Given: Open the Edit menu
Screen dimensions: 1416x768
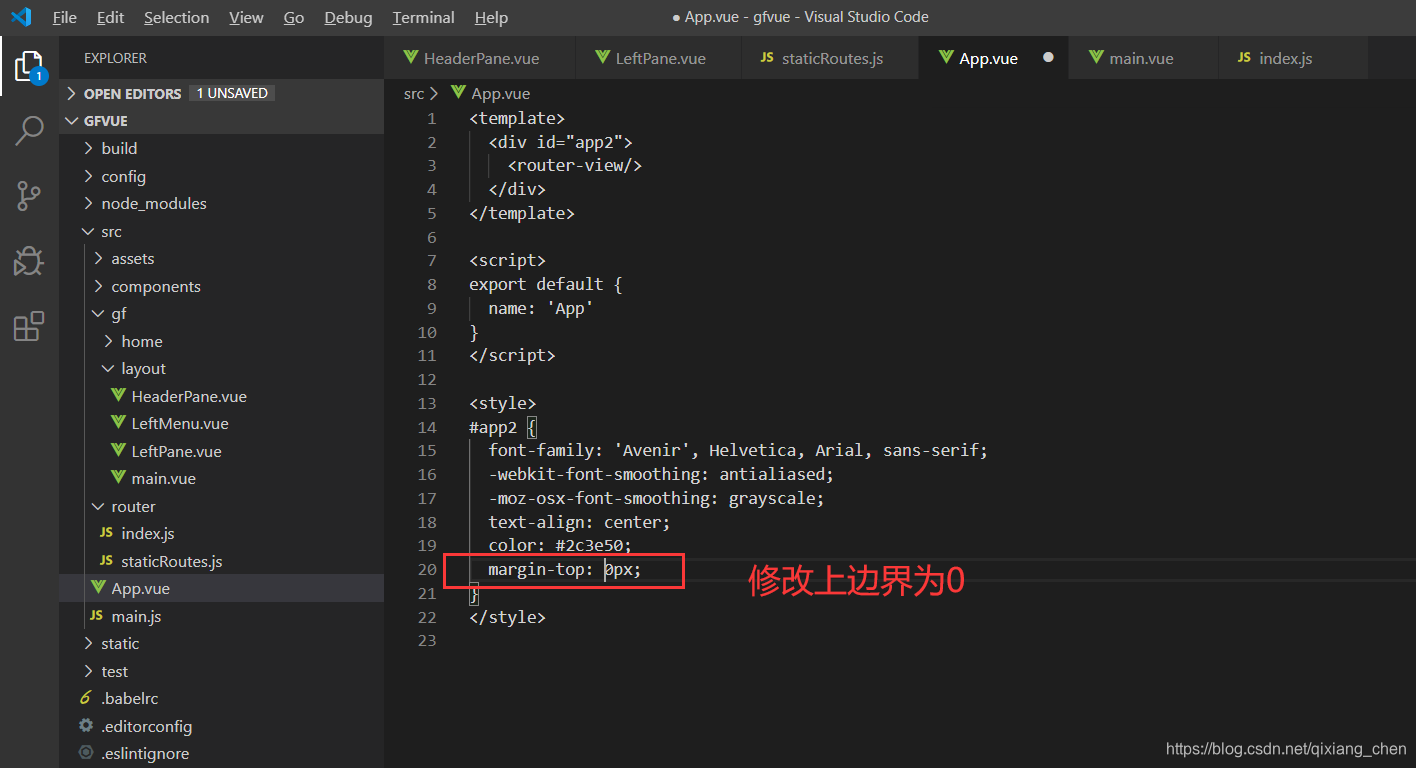Looking at the screenshot, I should pos(111,17).
